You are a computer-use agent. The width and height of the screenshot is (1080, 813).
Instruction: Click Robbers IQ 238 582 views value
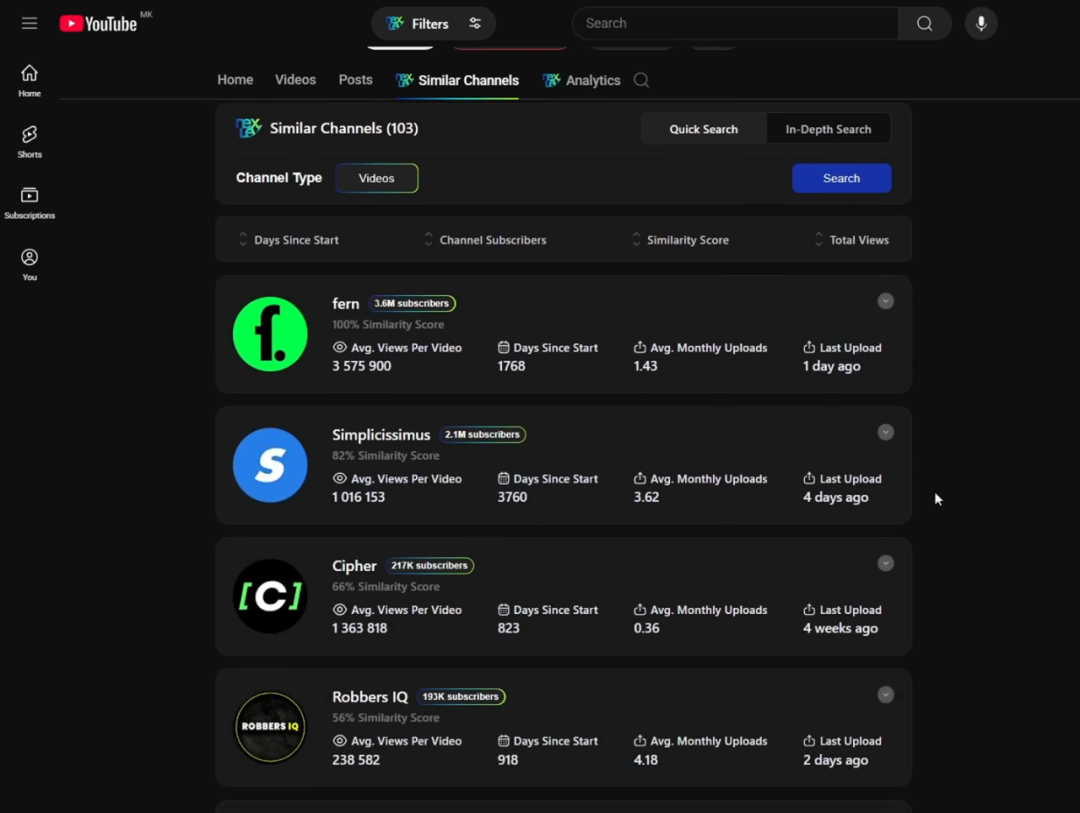coord(355,759)
